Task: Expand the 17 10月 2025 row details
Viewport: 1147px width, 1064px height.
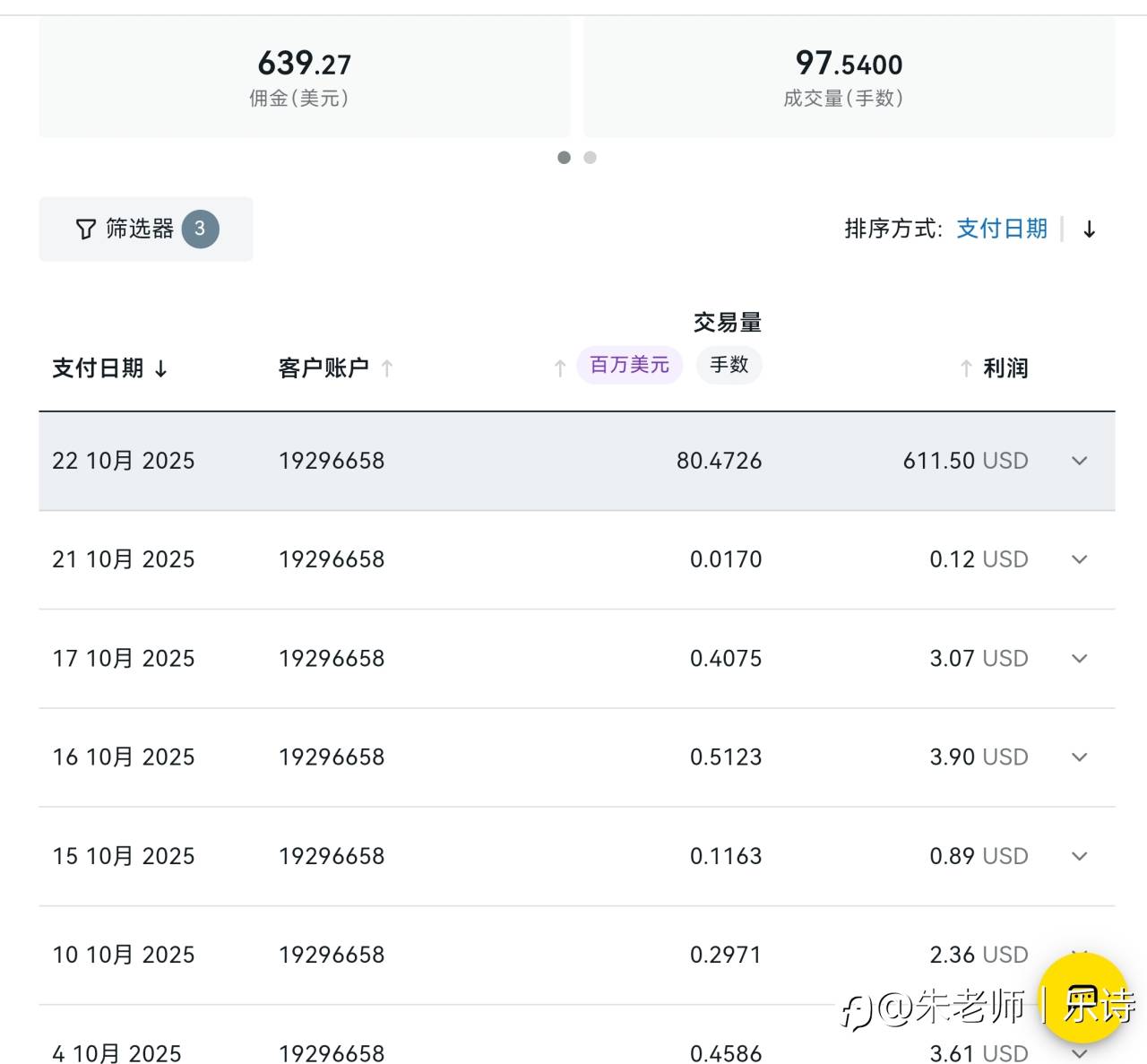Action: click(1079, 659)
